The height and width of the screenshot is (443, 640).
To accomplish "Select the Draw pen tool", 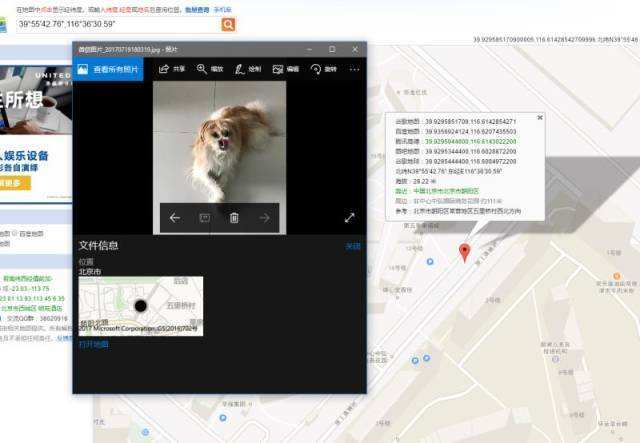I will click(247, 69).
